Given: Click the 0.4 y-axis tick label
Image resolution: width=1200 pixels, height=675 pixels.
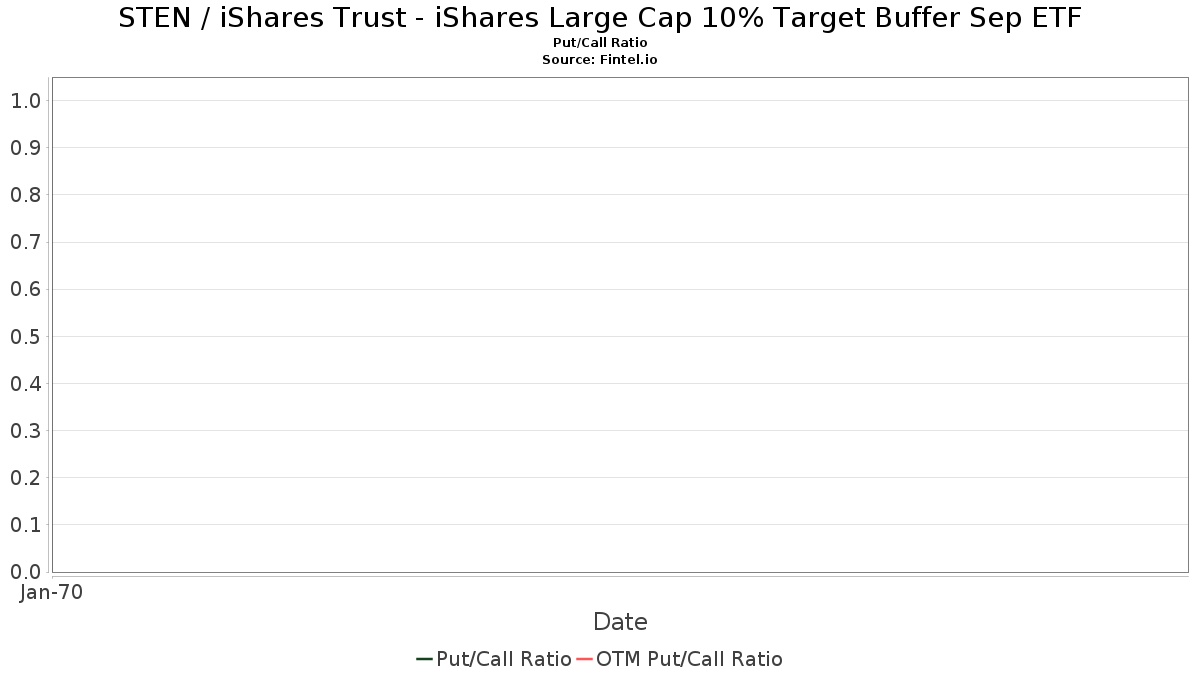Looking at the screenshot, I should (25, 383).
